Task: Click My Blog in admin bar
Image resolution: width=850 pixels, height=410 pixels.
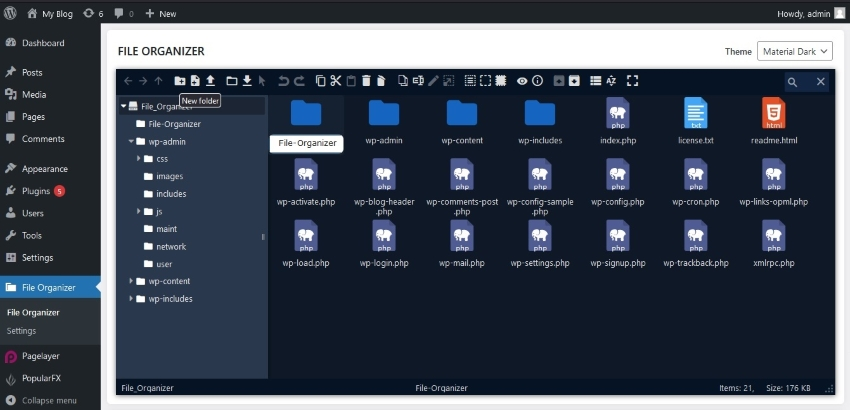Action: tap(50, 14)
